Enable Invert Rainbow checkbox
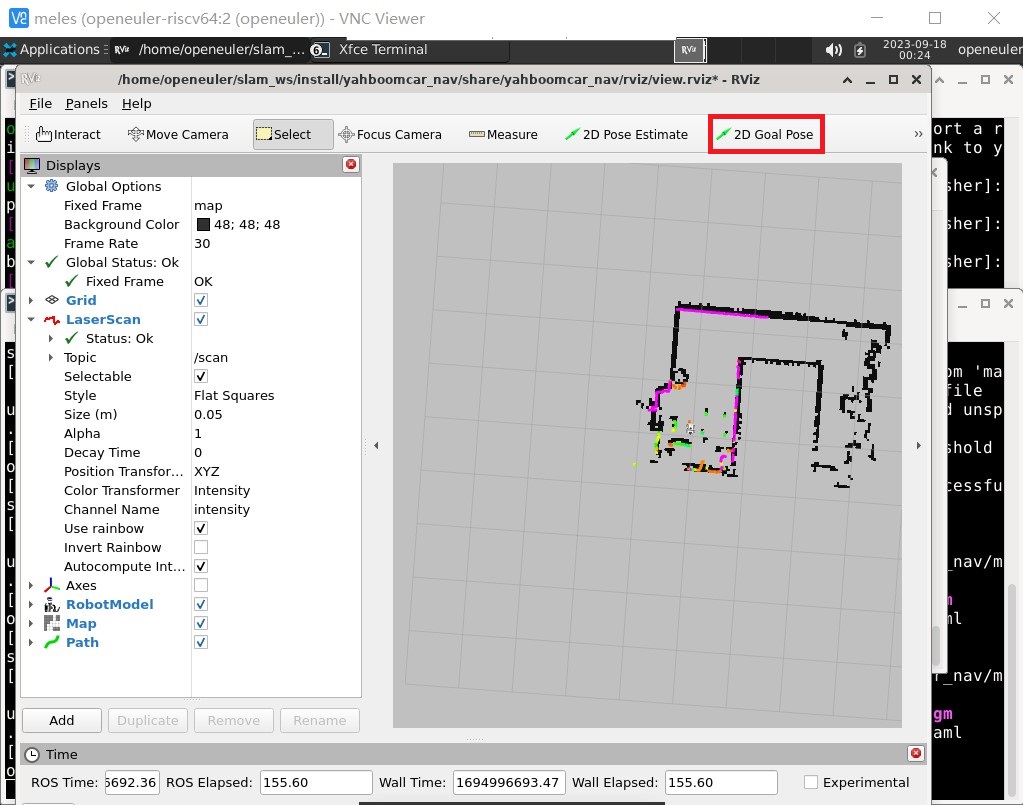Screen dimensions: 1023x805 (x=201, y=547)
